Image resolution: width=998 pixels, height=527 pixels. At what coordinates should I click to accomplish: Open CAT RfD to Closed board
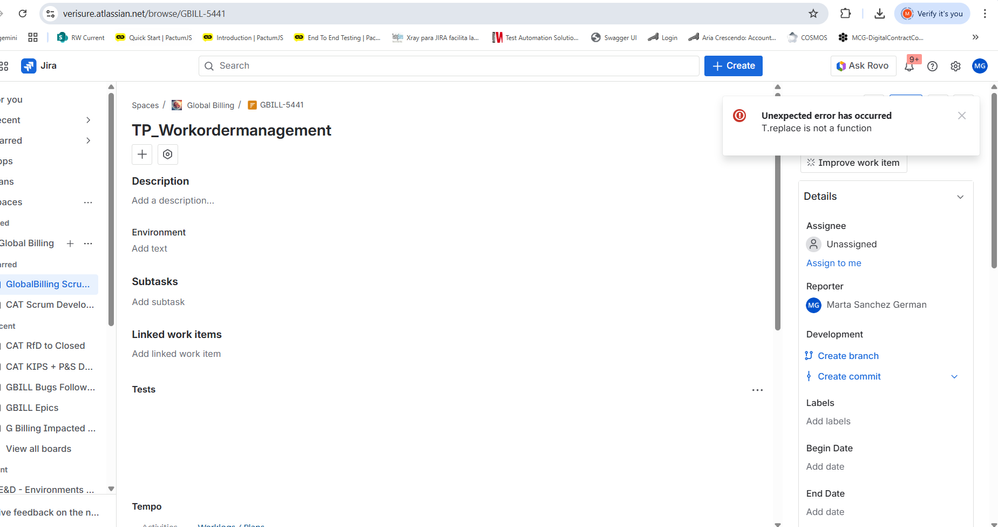[45, 346]
